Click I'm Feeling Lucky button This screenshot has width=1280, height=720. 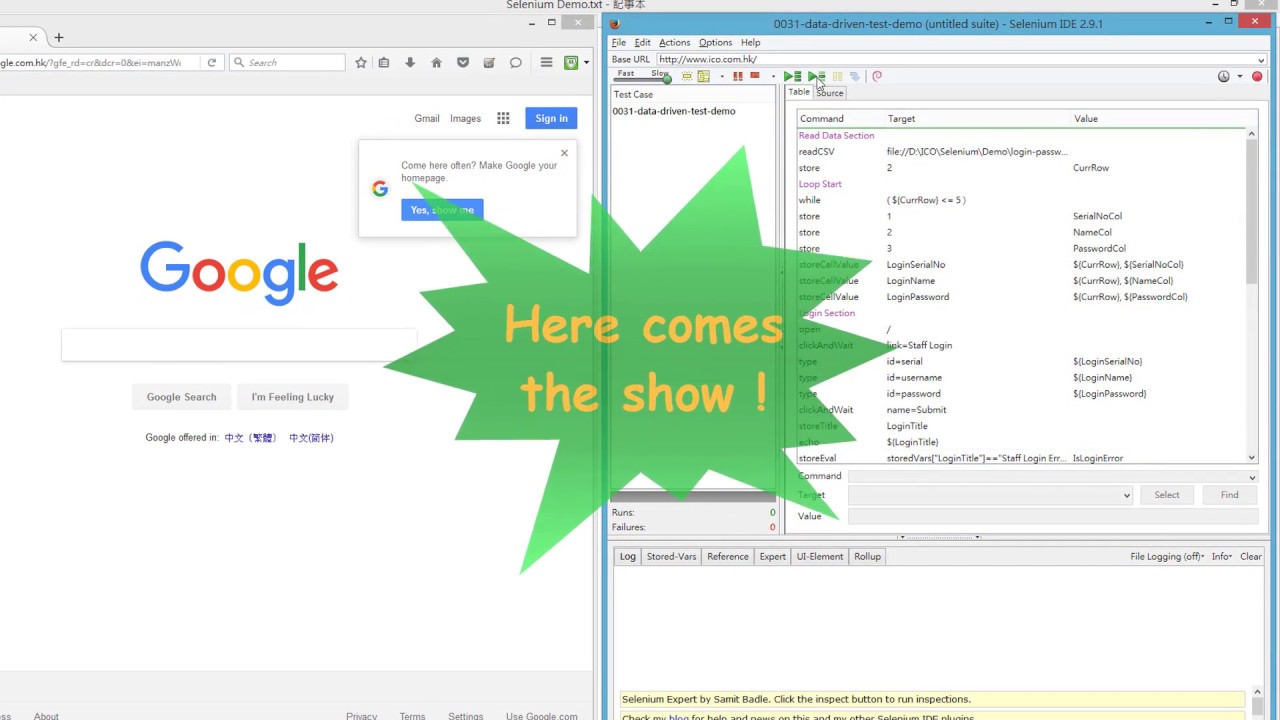[x=292, y=397]
